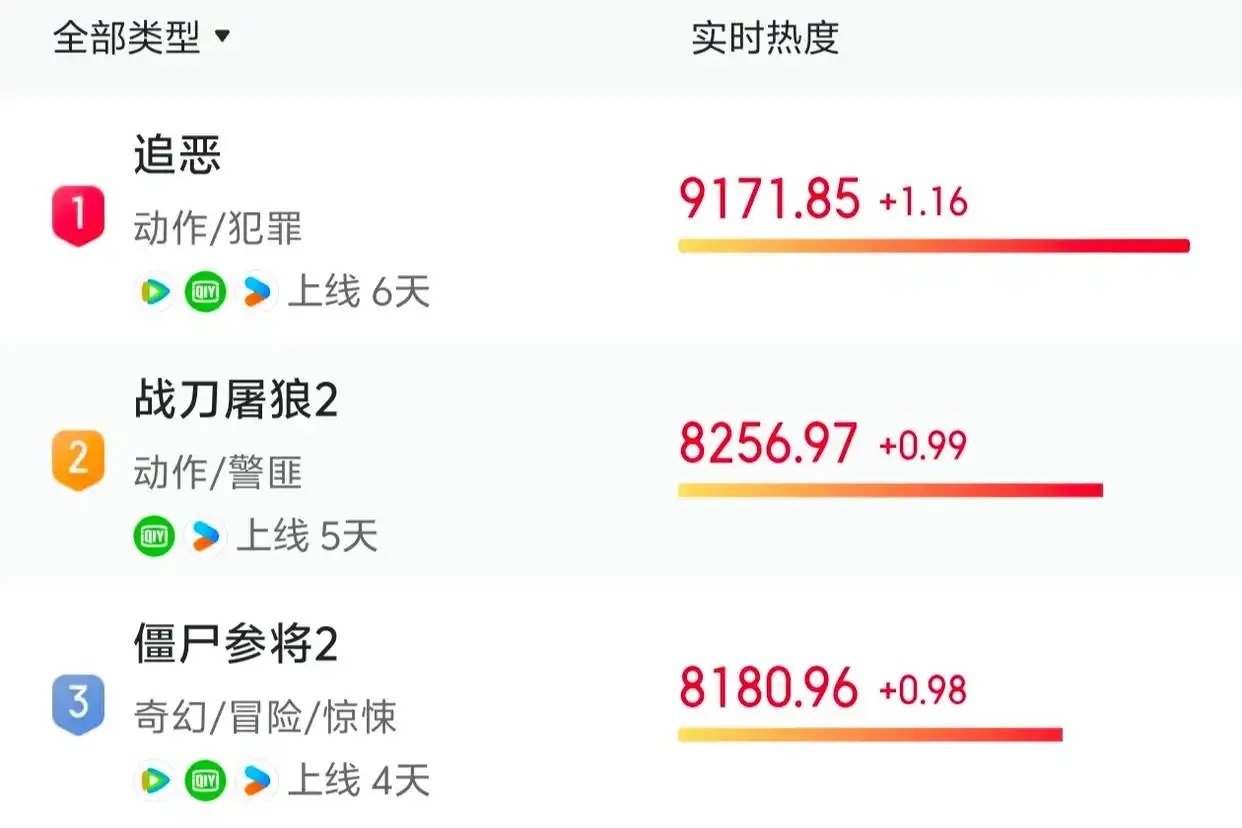Viewport: 1242px width, 828px height.
Task: Click the Youku icon under 僵尸参将2
Action: [x=257, y=780]
